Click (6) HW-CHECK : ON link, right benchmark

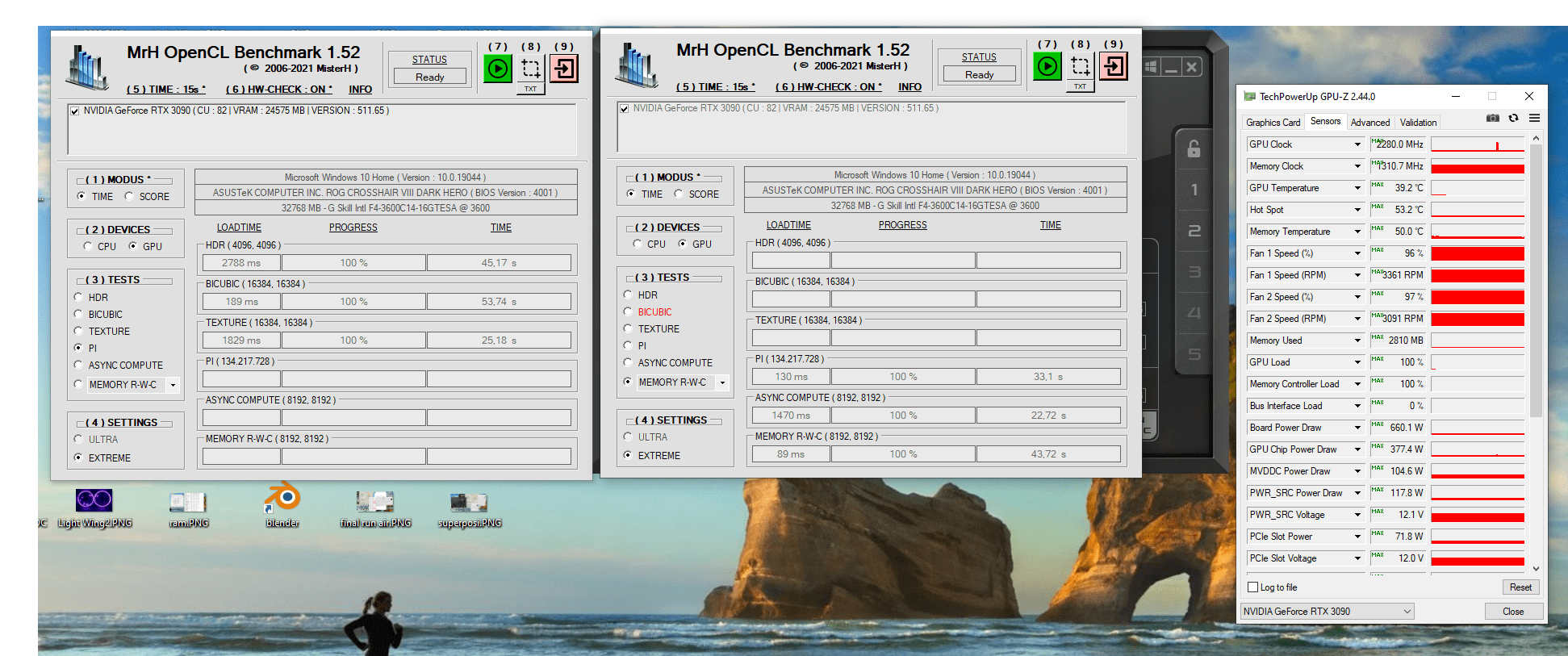tap(829, 87)
